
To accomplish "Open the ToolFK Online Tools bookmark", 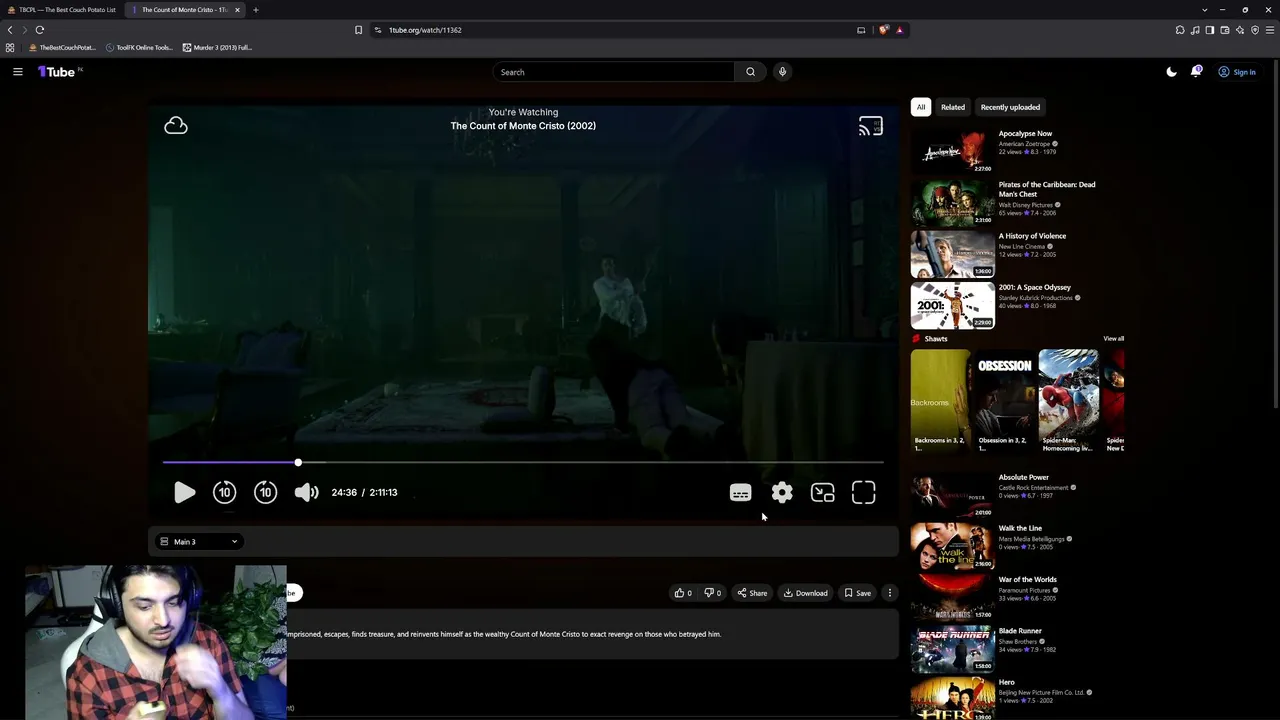I will (139, 47).
